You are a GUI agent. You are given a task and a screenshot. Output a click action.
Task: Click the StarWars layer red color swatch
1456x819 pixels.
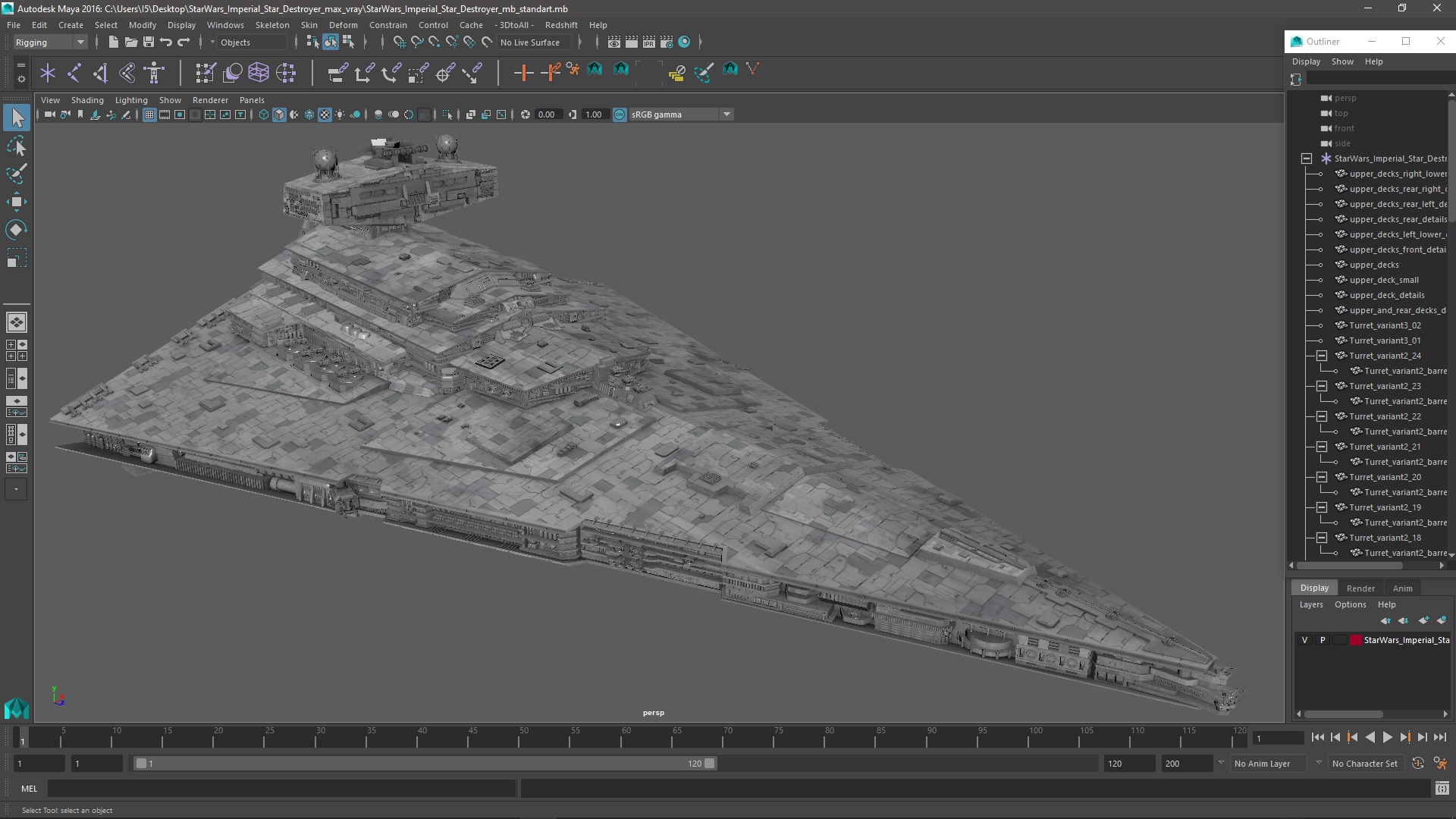coord(1355,640)
